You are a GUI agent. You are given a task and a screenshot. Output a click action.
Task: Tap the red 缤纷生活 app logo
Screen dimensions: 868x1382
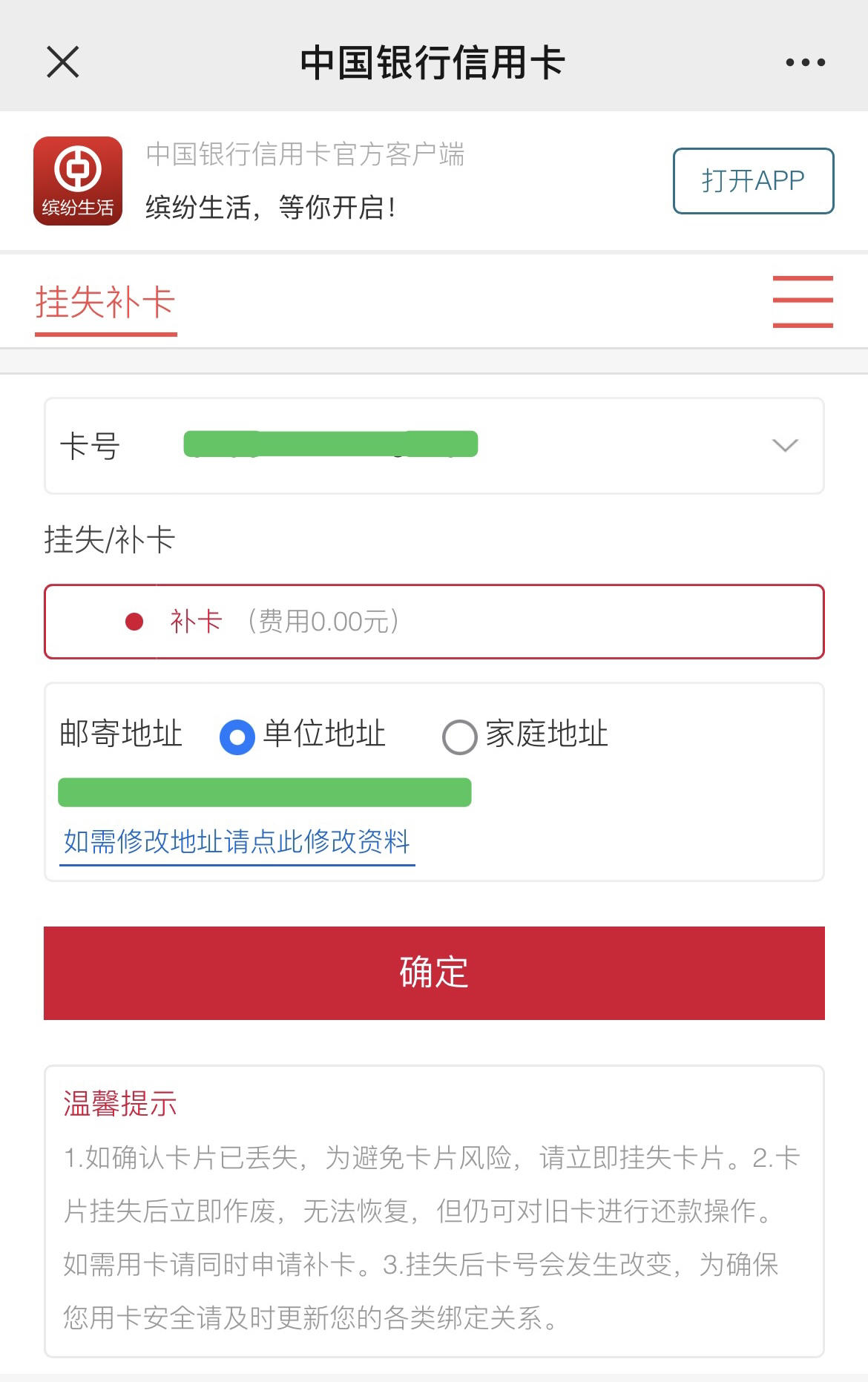click(78, 181)
